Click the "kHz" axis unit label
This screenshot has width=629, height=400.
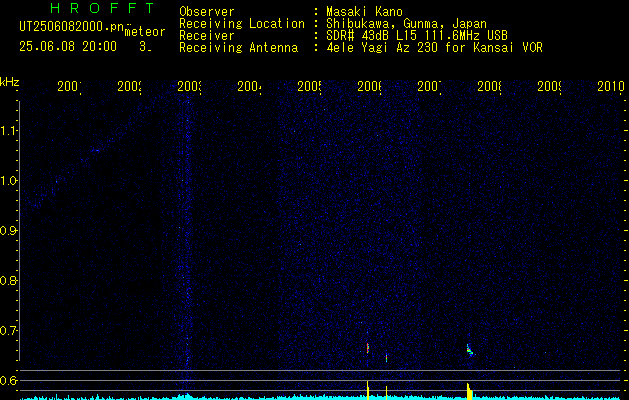pyautogui.click(x=9, y=82)
